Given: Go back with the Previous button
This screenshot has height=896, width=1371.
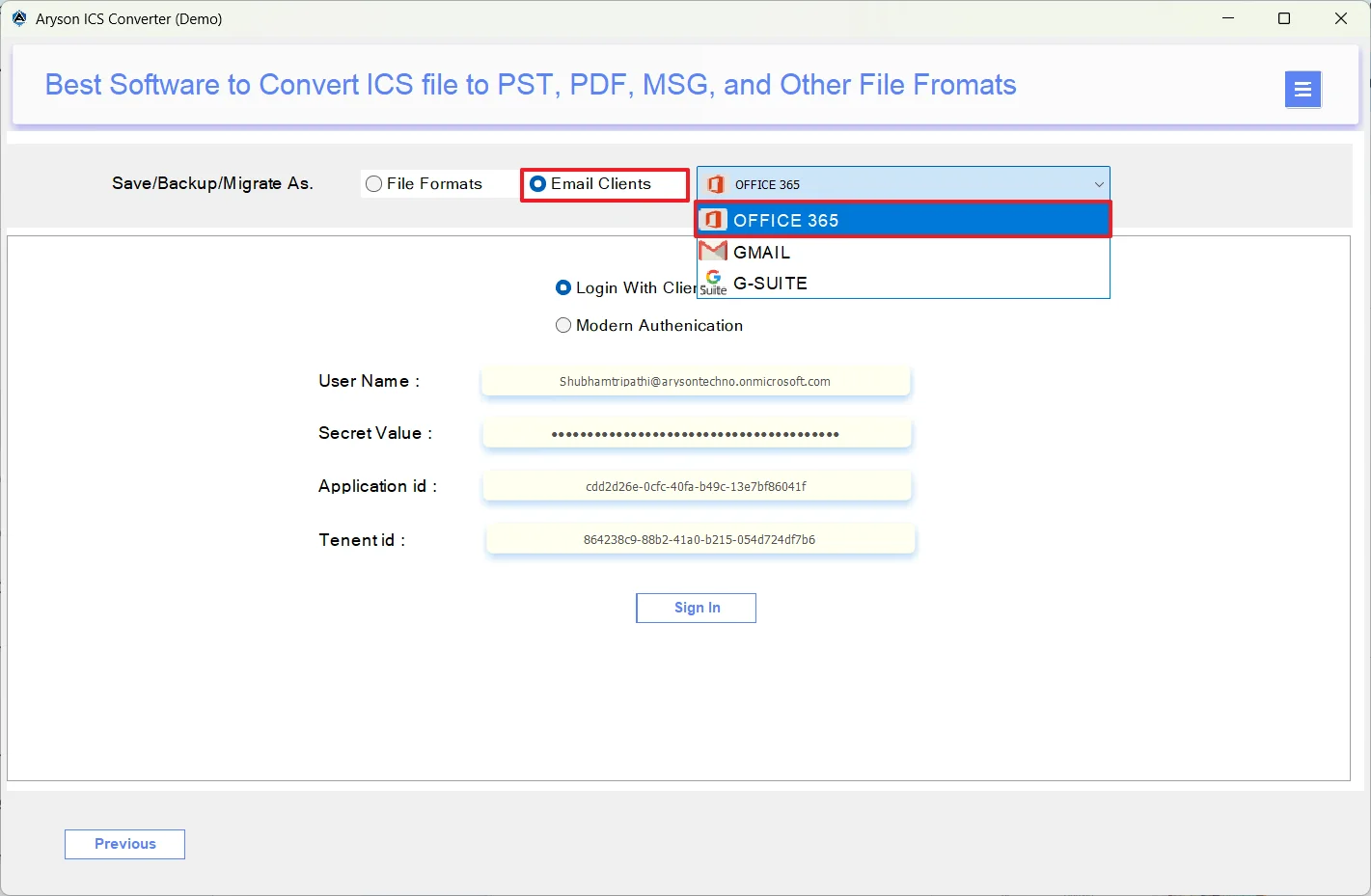Looking at the screenshot, I should pyautogui.click(x=124, y=844).
